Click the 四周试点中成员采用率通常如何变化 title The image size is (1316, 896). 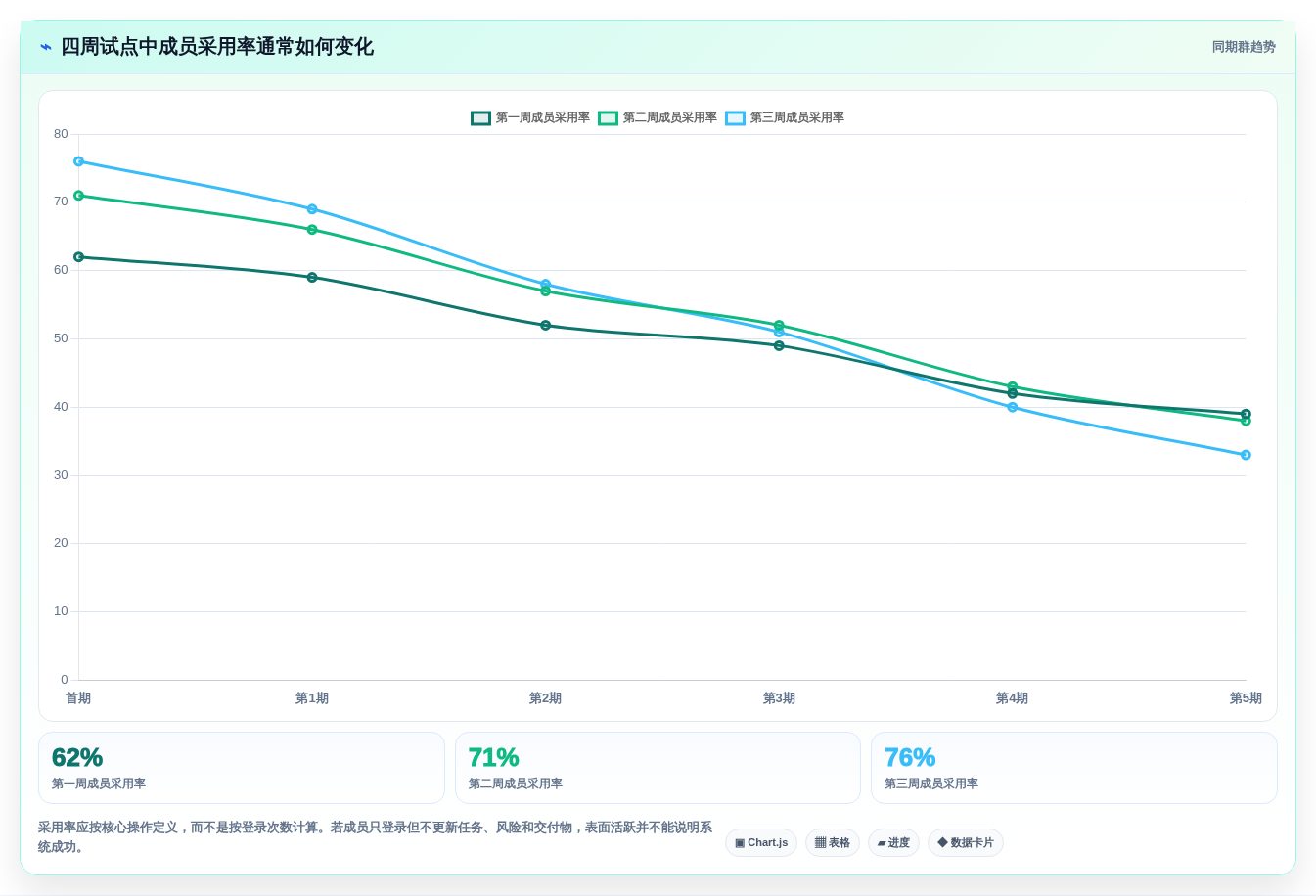[x=217, y=47]
